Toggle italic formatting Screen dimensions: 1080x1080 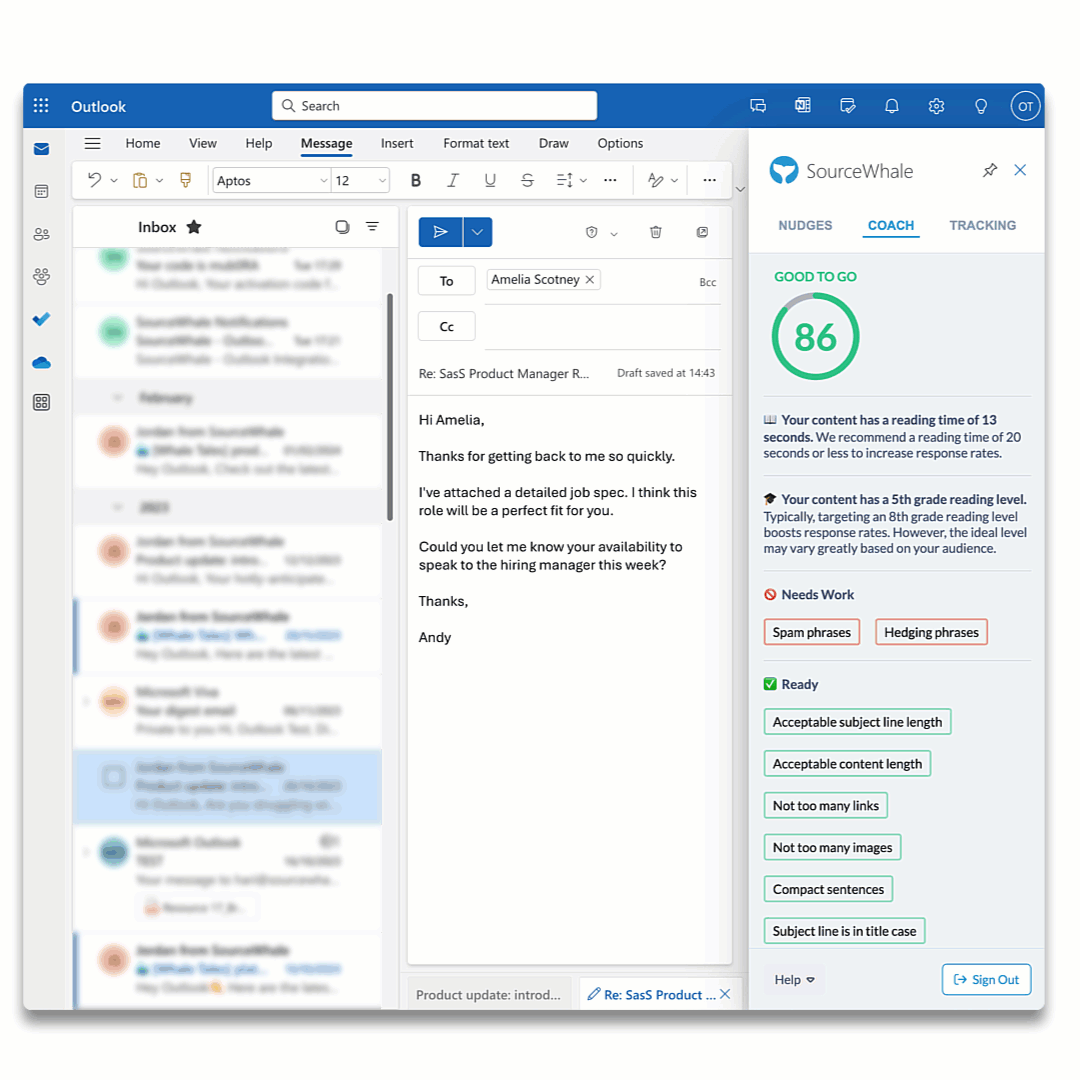click(x=453, y=180)
